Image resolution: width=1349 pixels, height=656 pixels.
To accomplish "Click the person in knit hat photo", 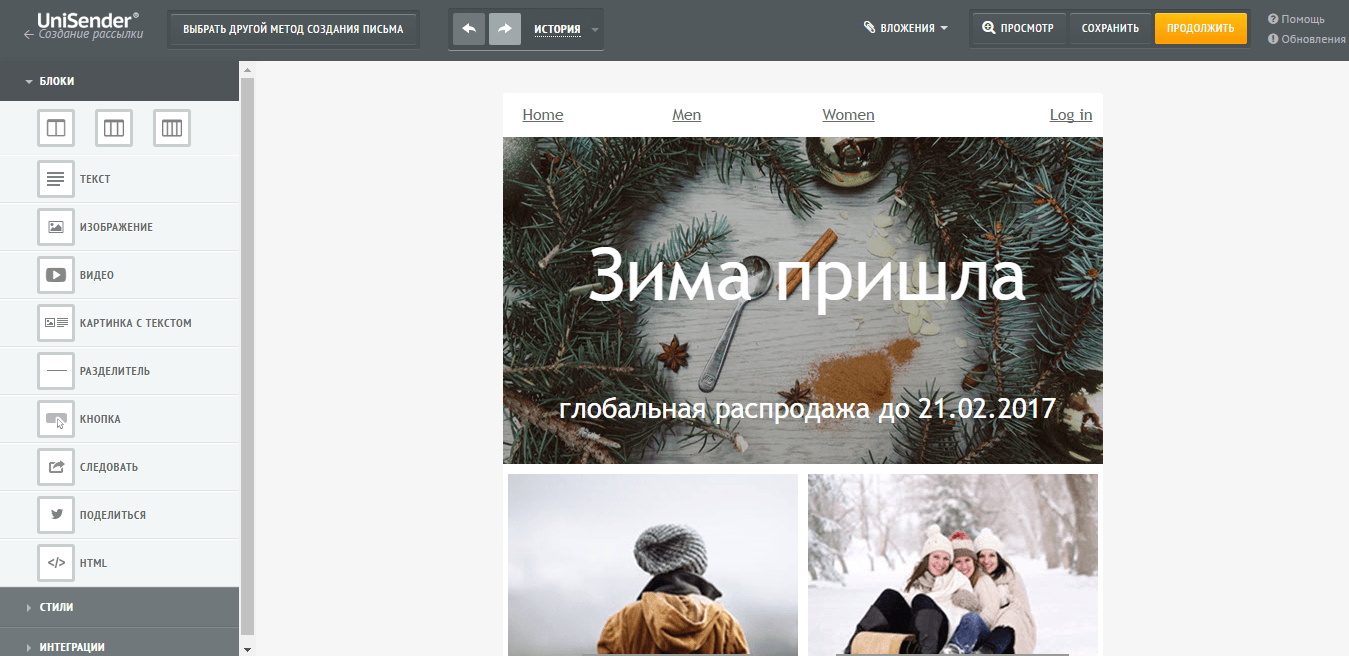I will [653, 565].
